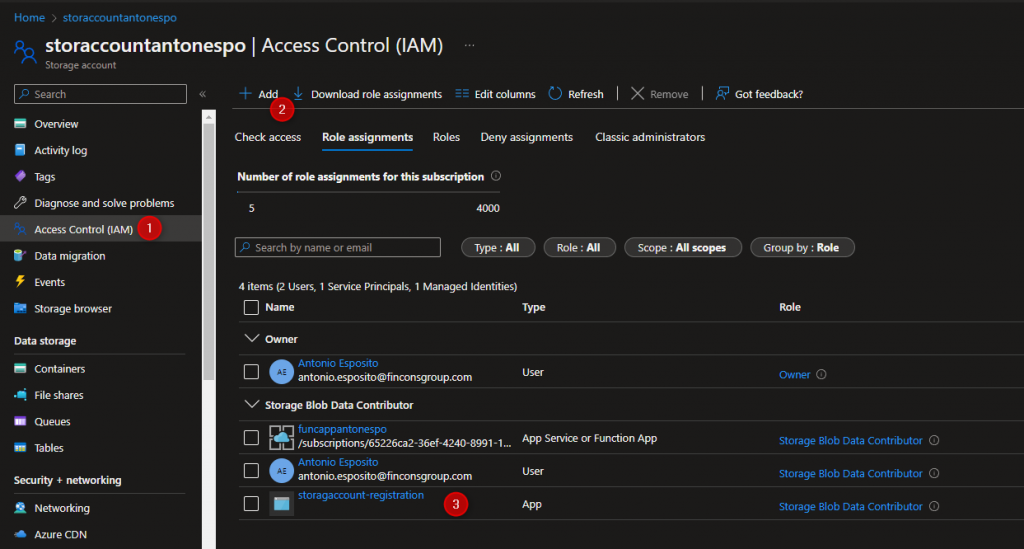Click the Add button in toolbar
1024x549 pixels.
click(258, 94)
